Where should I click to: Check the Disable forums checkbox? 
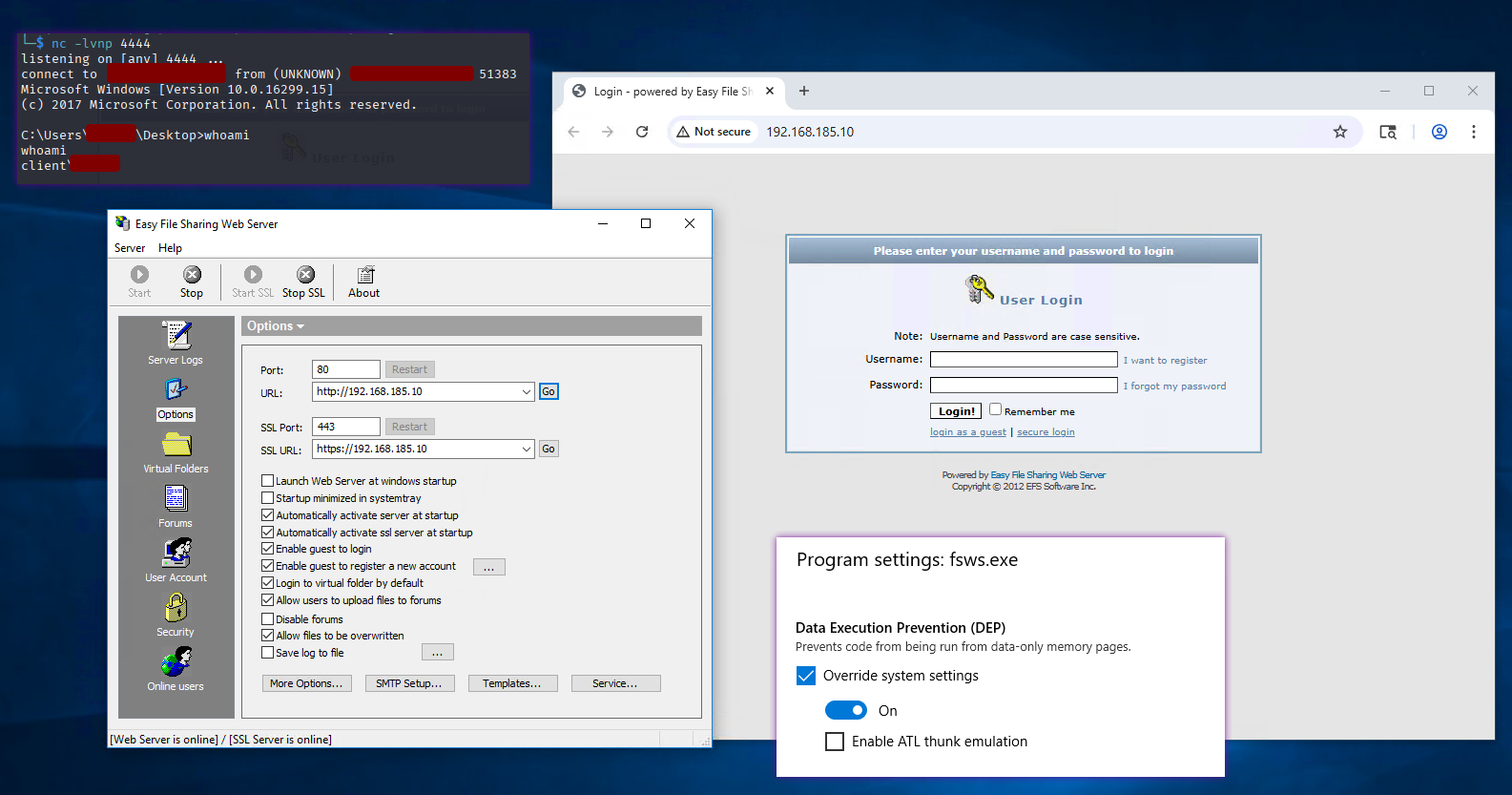[268, 619]
